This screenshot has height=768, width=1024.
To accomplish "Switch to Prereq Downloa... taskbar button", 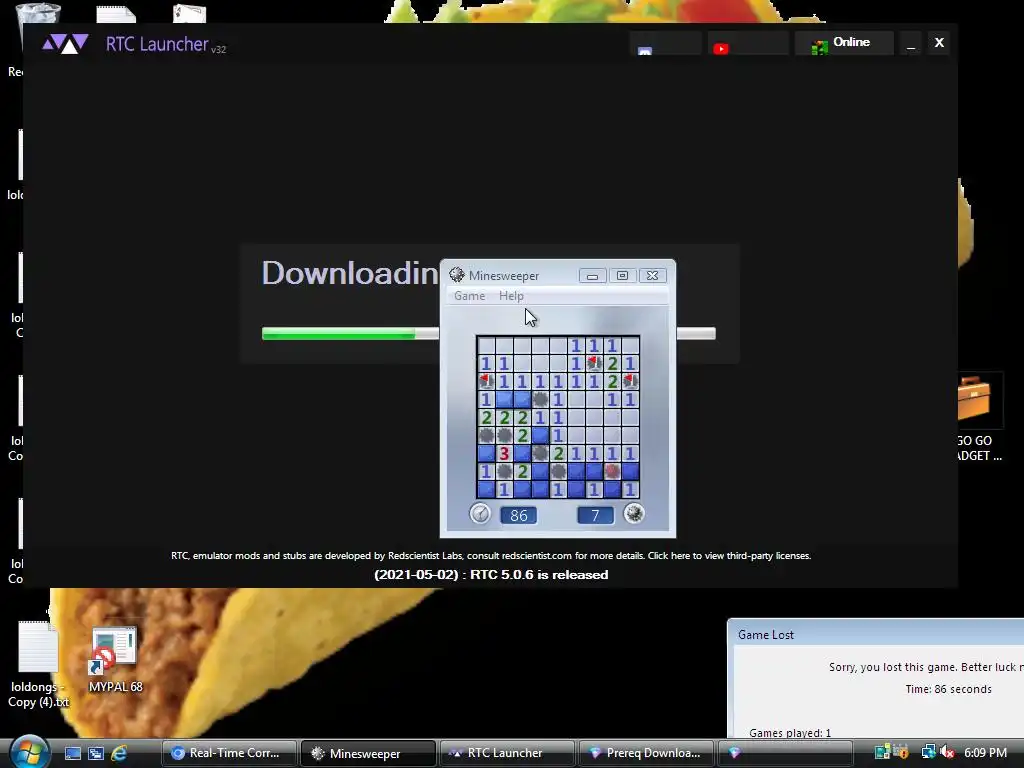I will coord(647,753).
